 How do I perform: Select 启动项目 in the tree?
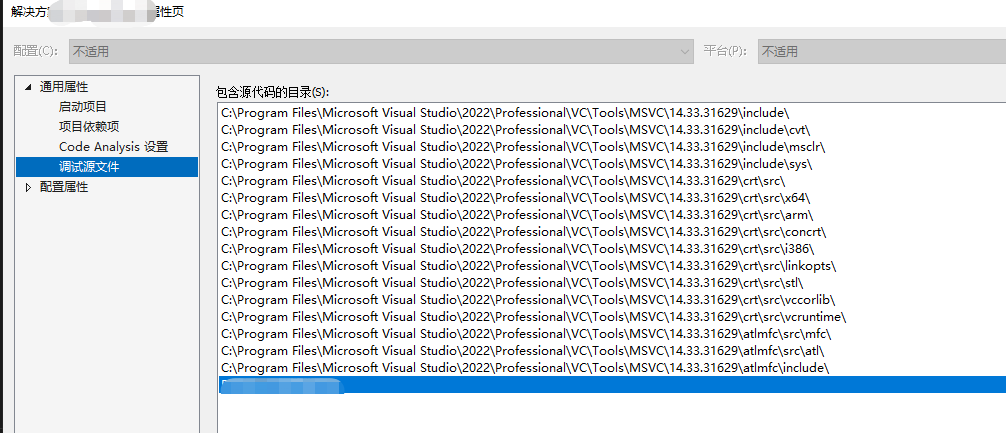coord(83,106)
